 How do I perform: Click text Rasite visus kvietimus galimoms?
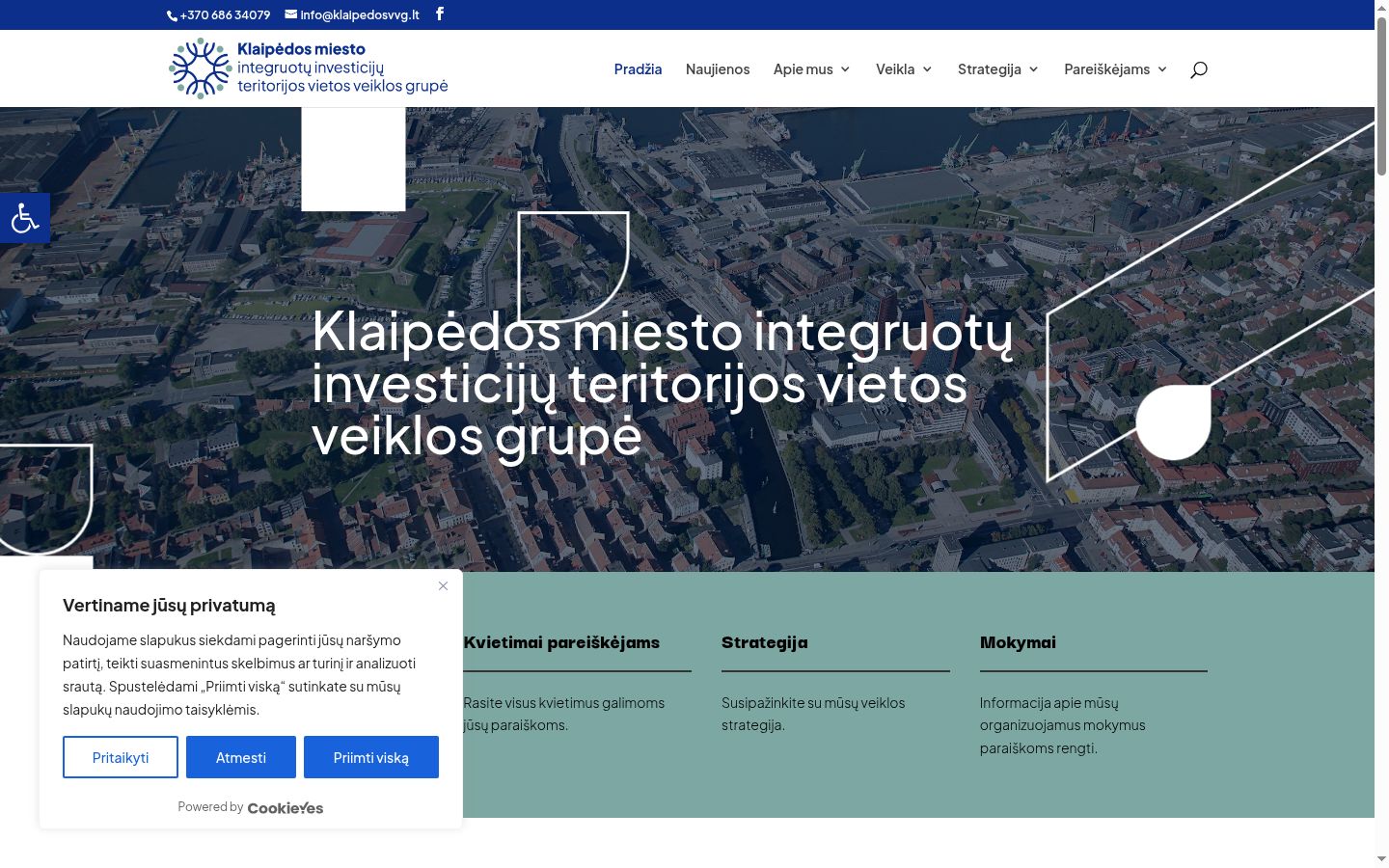point(563,714)
